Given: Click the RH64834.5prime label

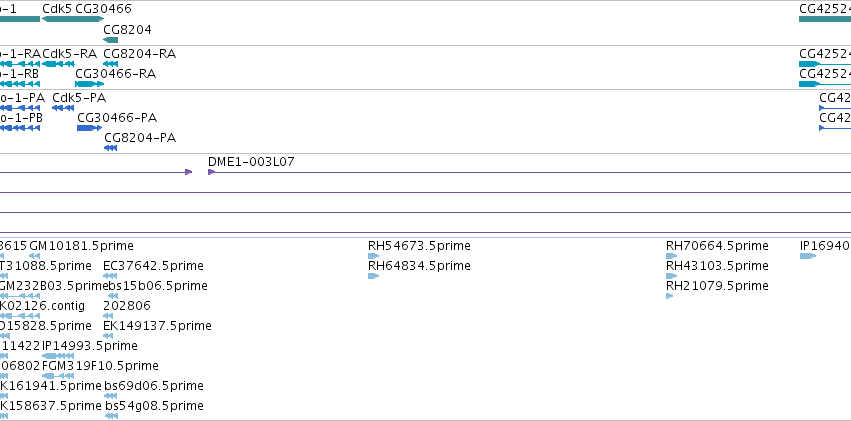Looking at the screenshot, I should [x=419, y=266].
